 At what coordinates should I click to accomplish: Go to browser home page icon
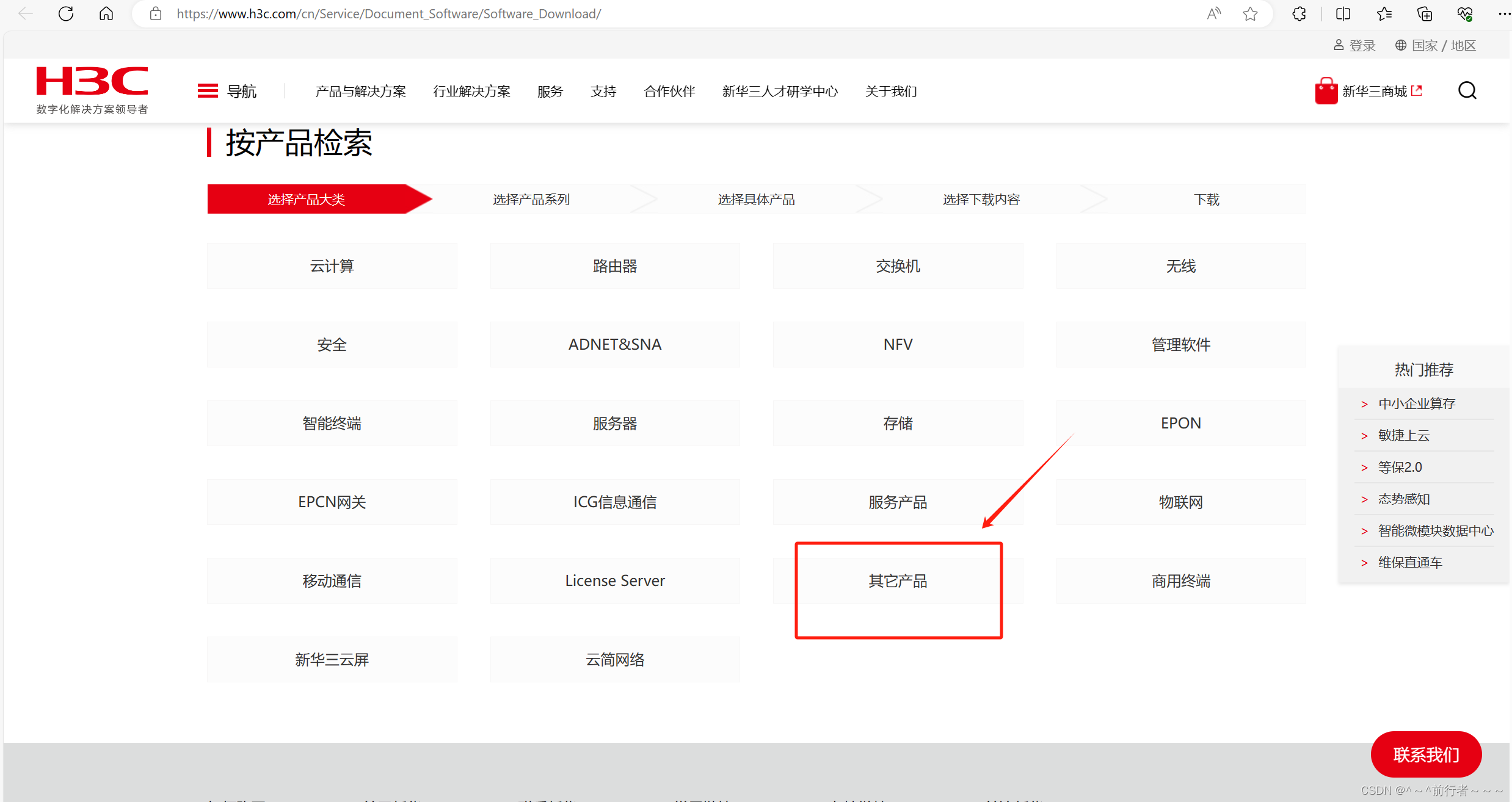point(106,13)
